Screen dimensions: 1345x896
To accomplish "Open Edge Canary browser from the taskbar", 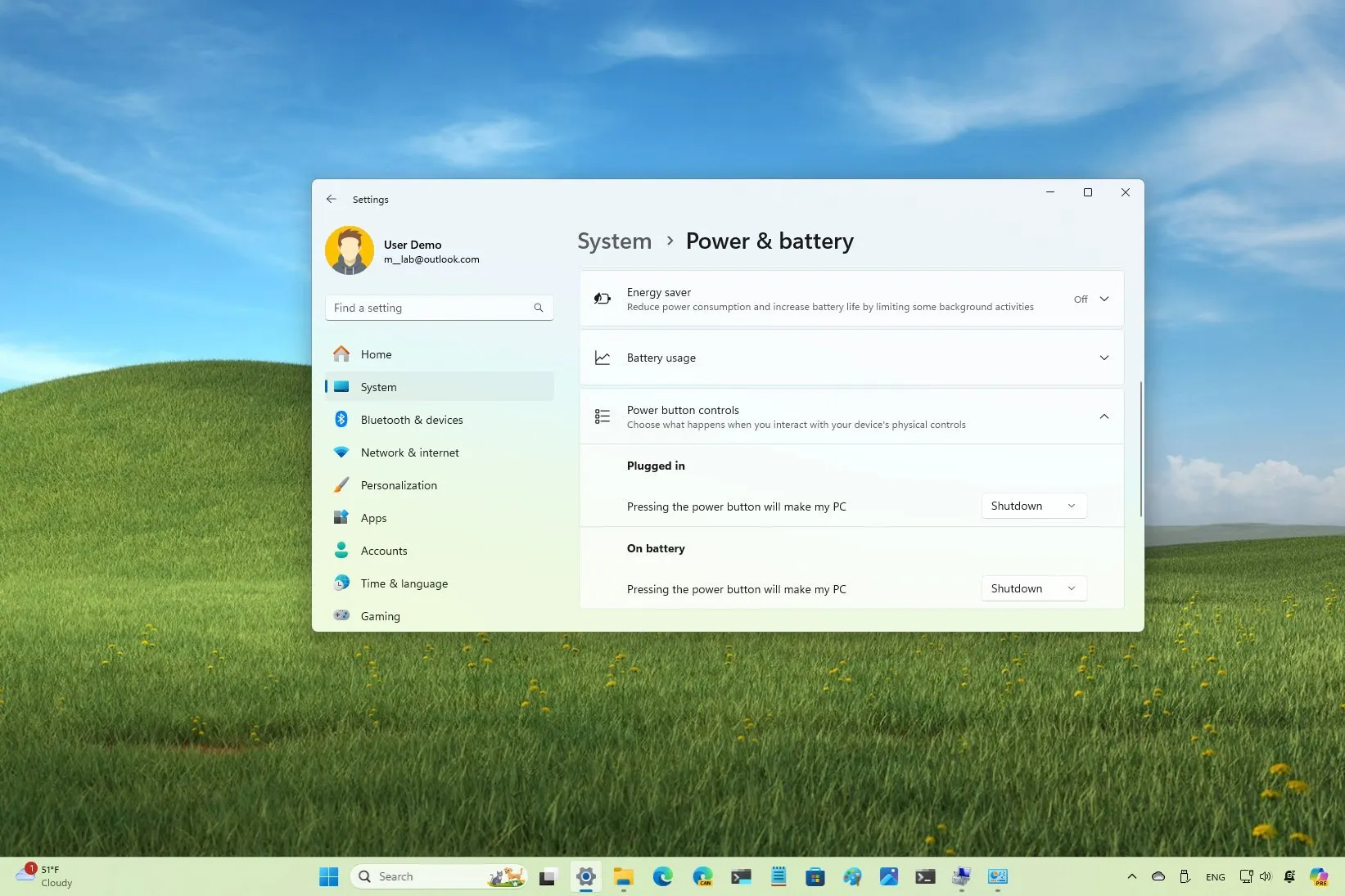I will click(x=702, y=876).
